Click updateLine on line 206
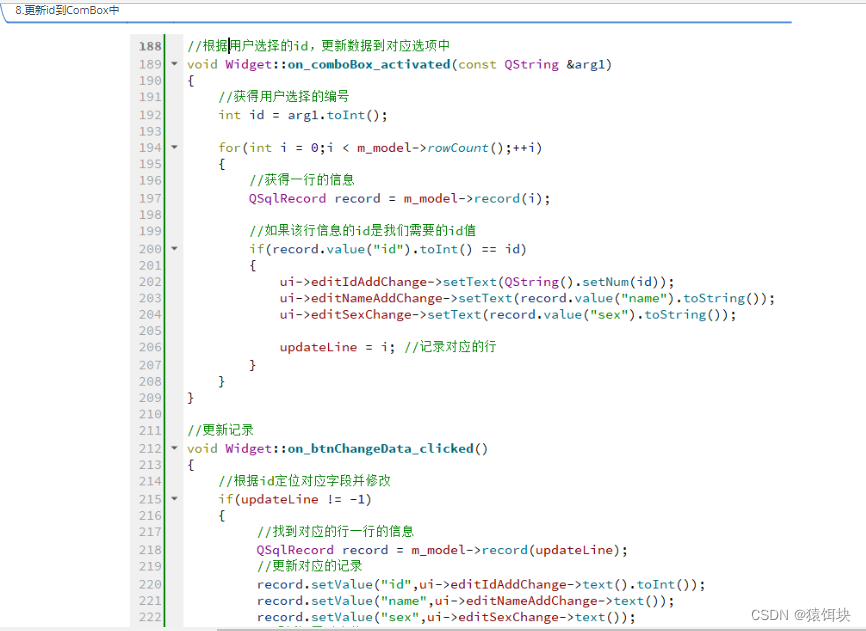 click(x=318, y=347)
